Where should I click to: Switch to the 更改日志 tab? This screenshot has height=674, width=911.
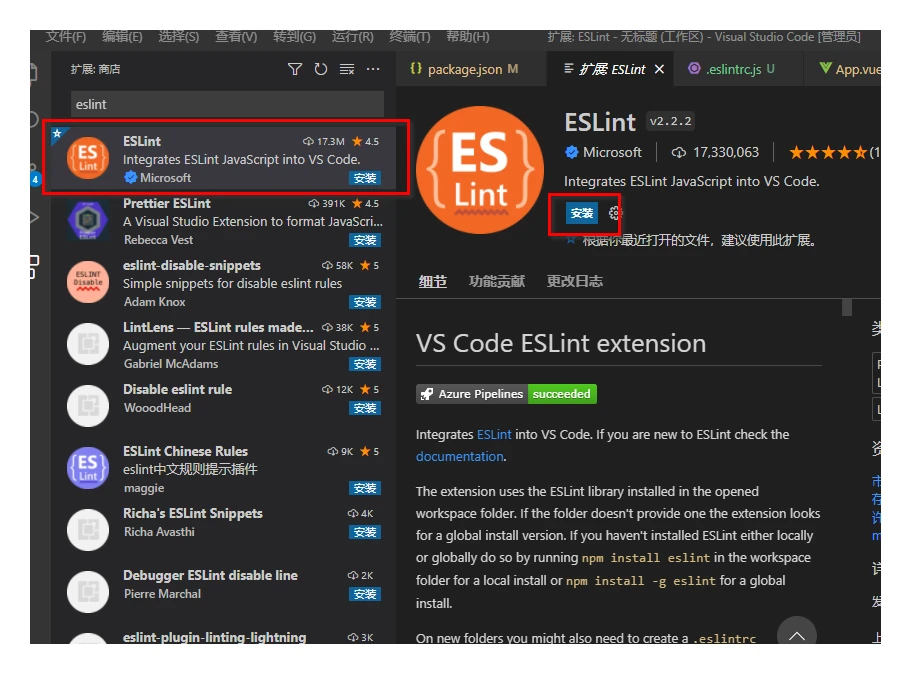(x=575, y=282)
